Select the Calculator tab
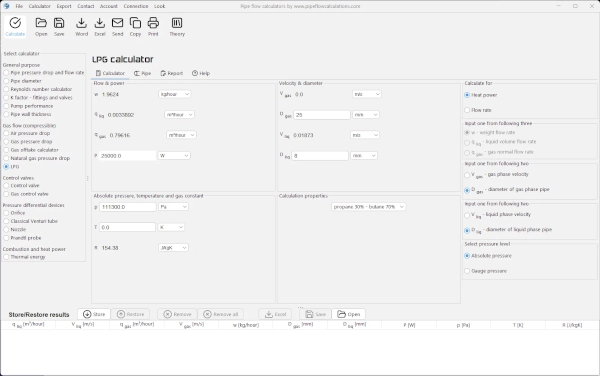Viewport: 600px width, 376px height. pyautogui.click(x=110, y=73)
